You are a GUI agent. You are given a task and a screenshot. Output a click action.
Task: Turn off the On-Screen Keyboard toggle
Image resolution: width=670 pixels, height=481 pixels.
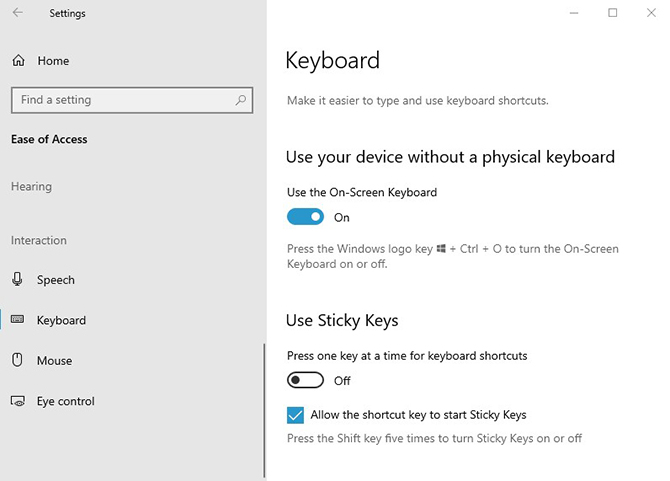(305, 217)
